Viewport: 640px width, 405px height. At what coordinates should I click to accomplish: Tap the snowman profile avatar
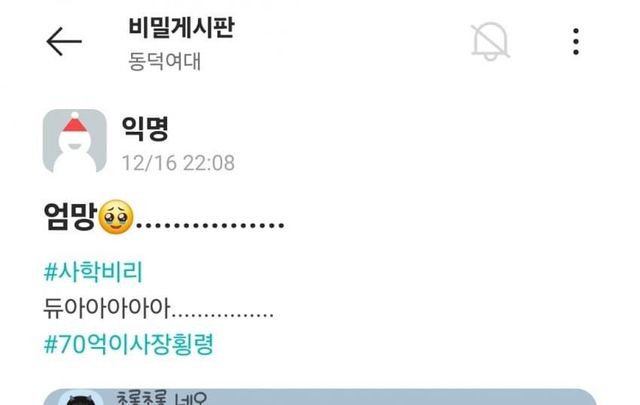click(75, 141)
